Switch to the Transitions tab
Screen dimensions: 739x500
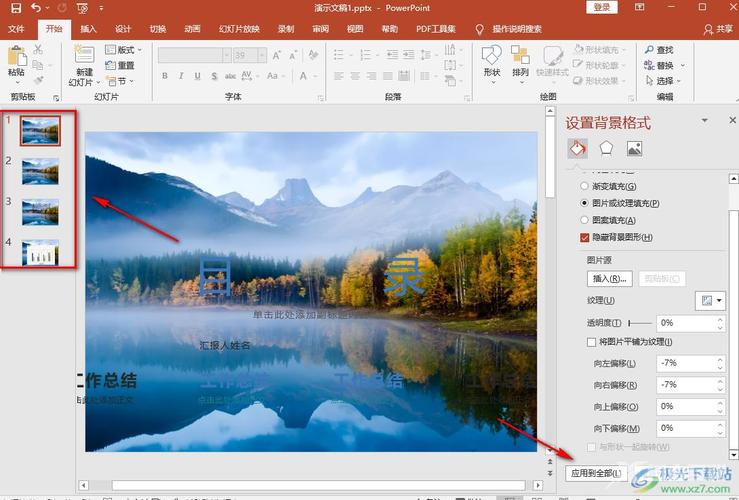[x=157, y=29]
